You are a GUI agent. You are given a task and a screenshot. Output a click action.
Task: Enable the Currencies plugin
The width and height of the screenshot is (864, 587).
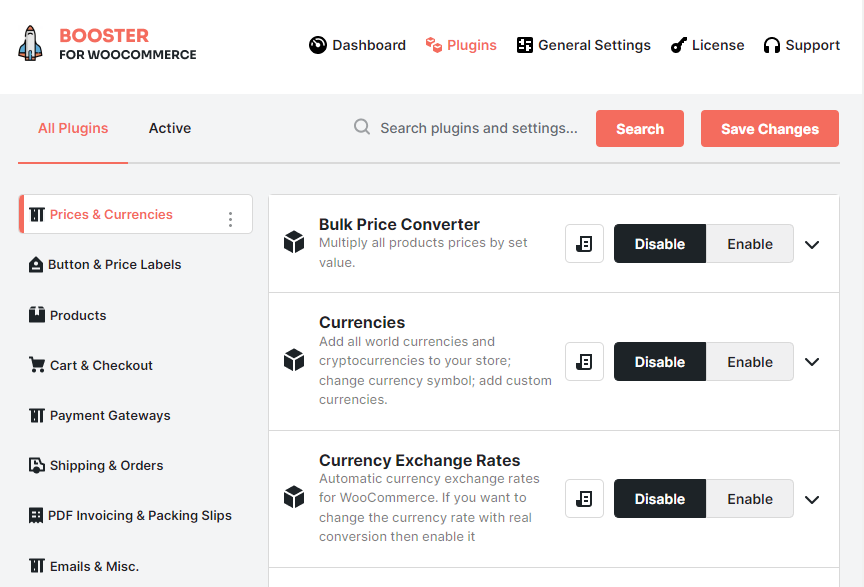(x=749, y=362)
